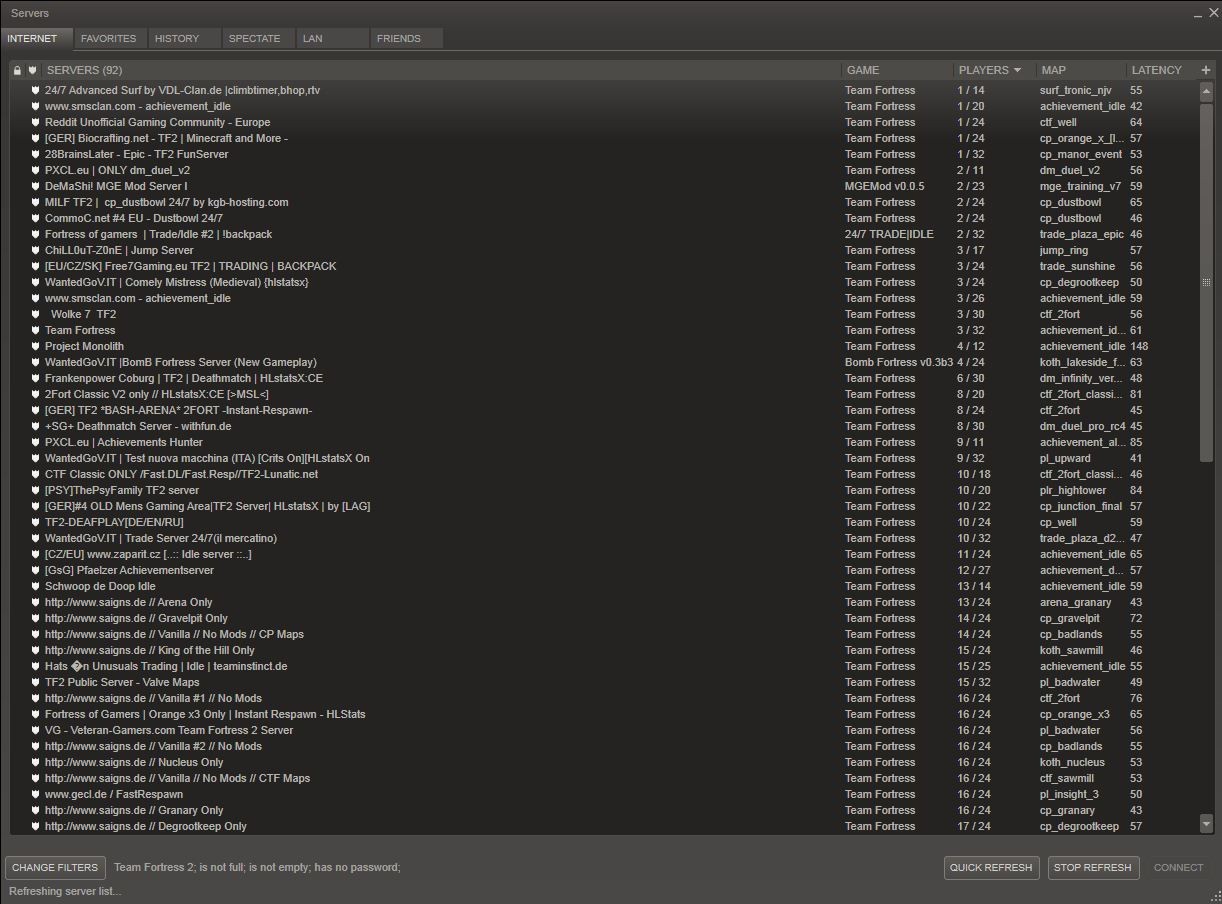Click the password lock column header icon
Viewport: 1222px width, 904px height.
click(x=17, y=71)
